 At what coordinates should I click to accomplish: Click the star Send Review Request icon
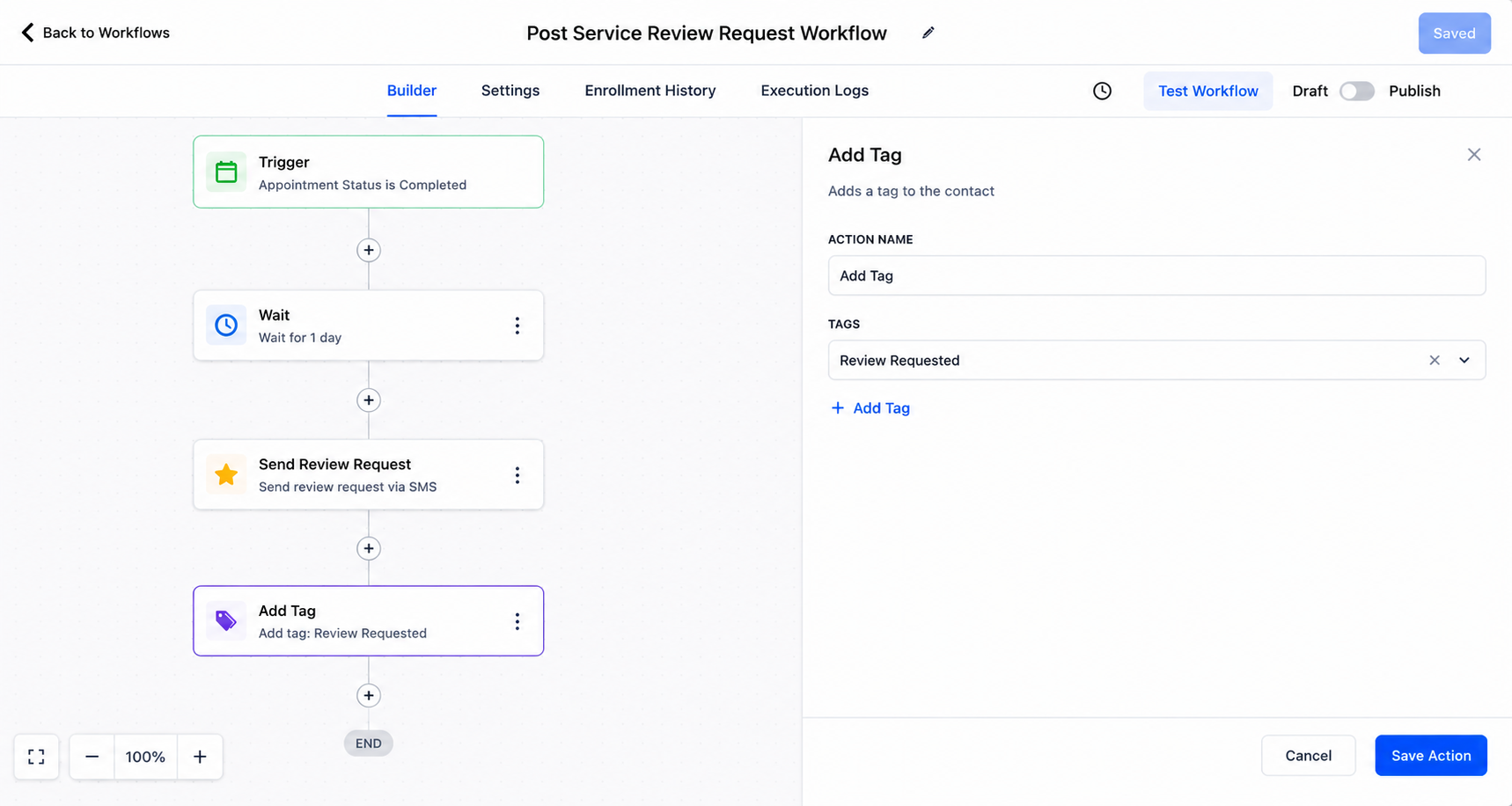(226, 474)
